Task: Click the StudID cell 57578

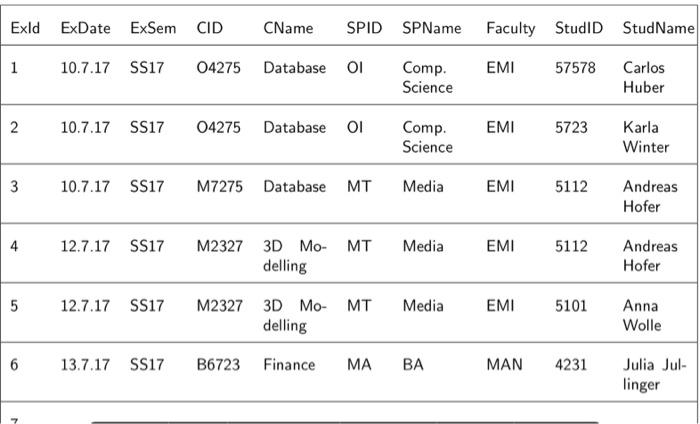Action: [575, 68]
